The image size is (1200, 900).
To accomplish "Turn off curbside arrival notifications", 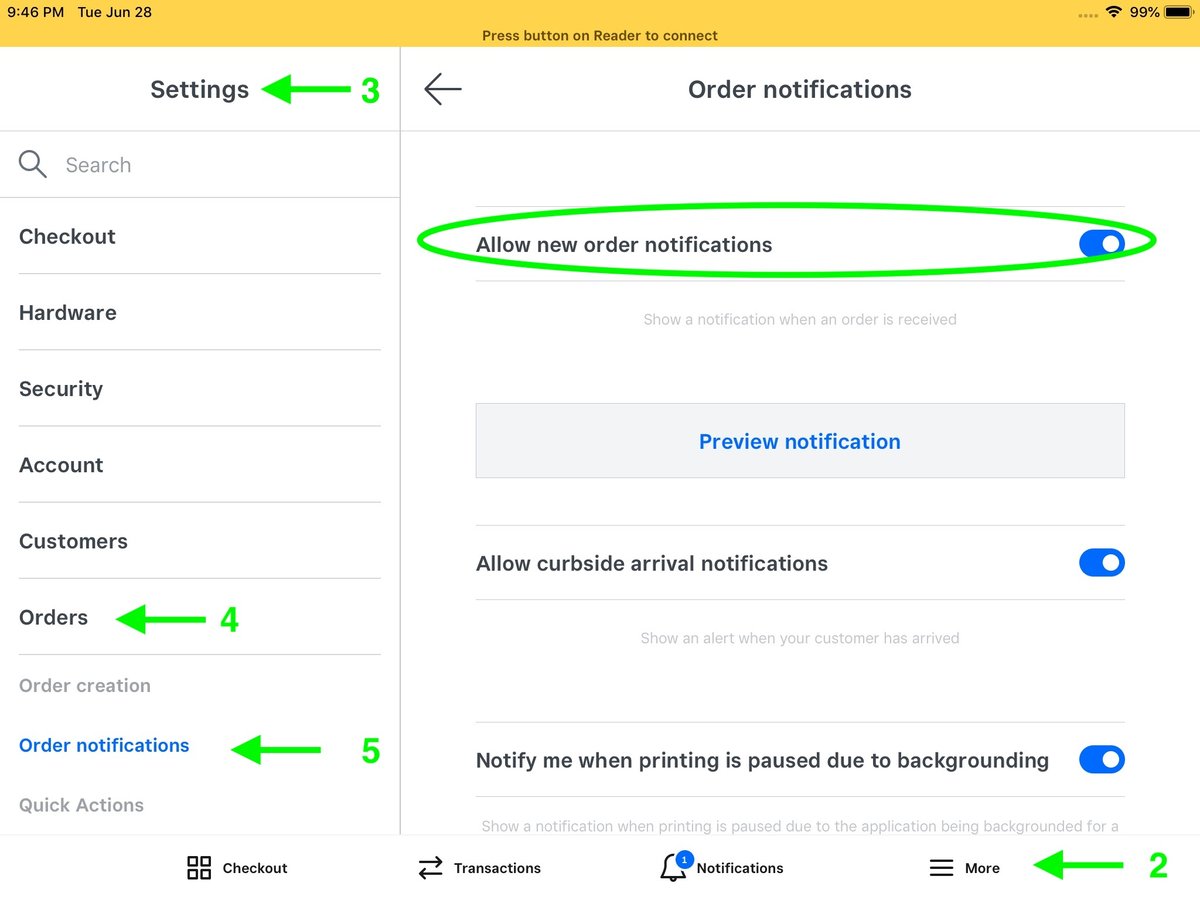I will (x=1102, y=563).
